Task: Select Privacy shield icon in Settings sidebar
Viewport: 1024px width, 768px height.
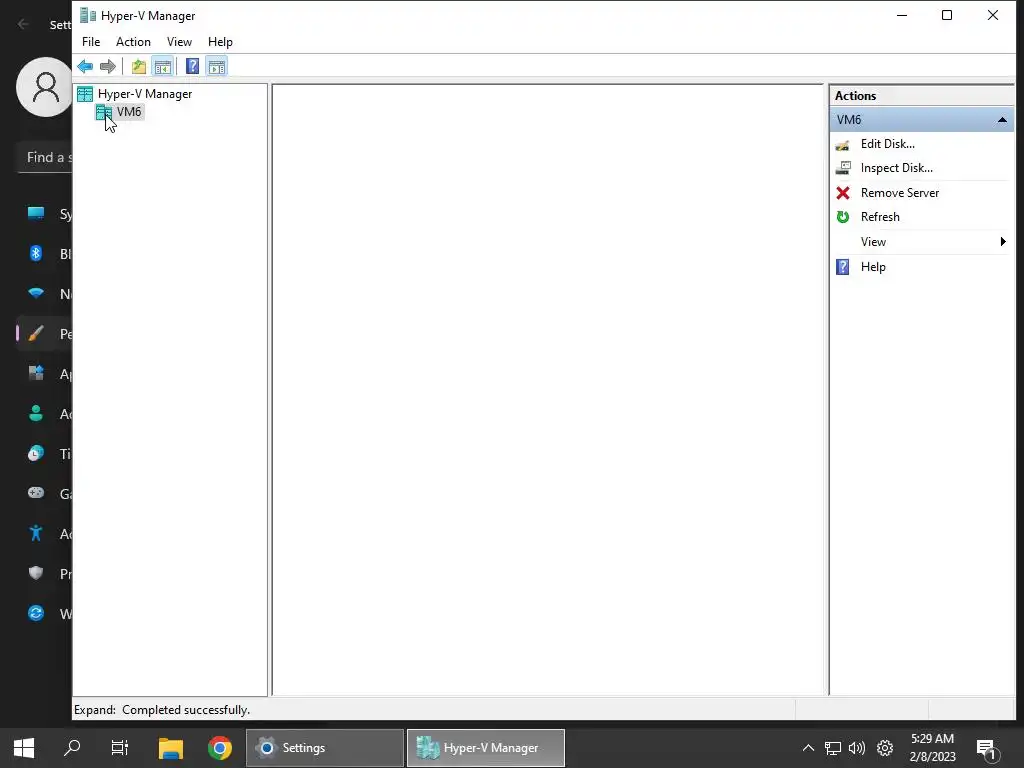Action: coord(36,573)
